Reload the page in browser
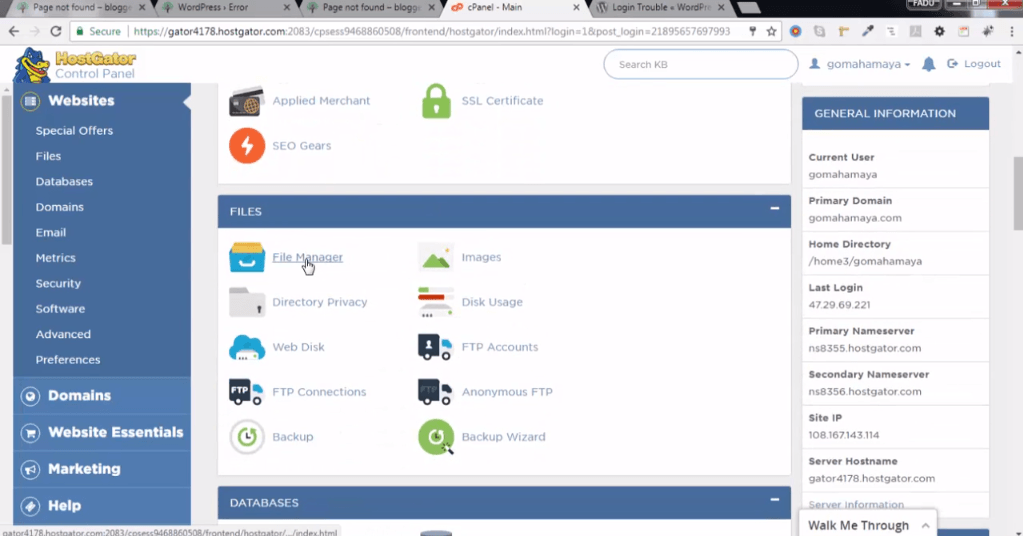The image size is (1023, 536). coord(56,31)
